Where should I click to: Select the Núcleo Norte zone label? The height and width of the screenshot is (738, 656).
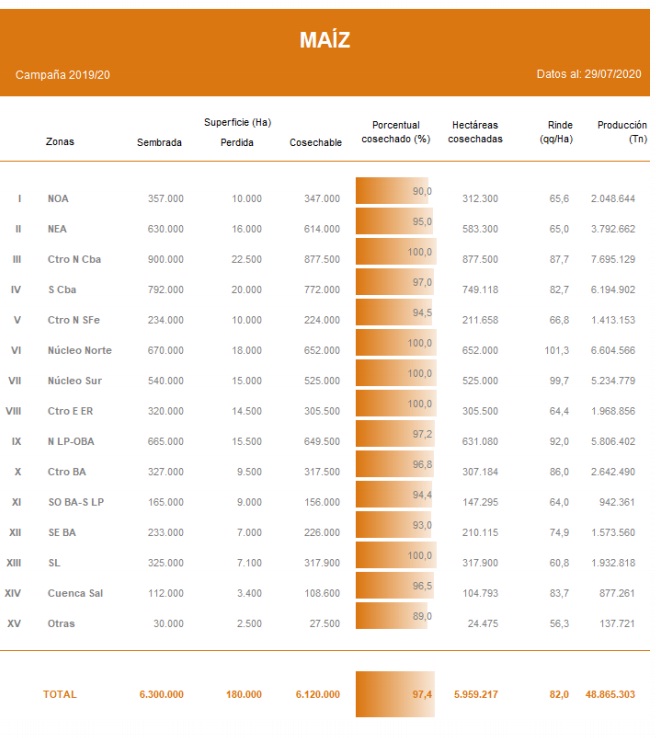point(79,351)
